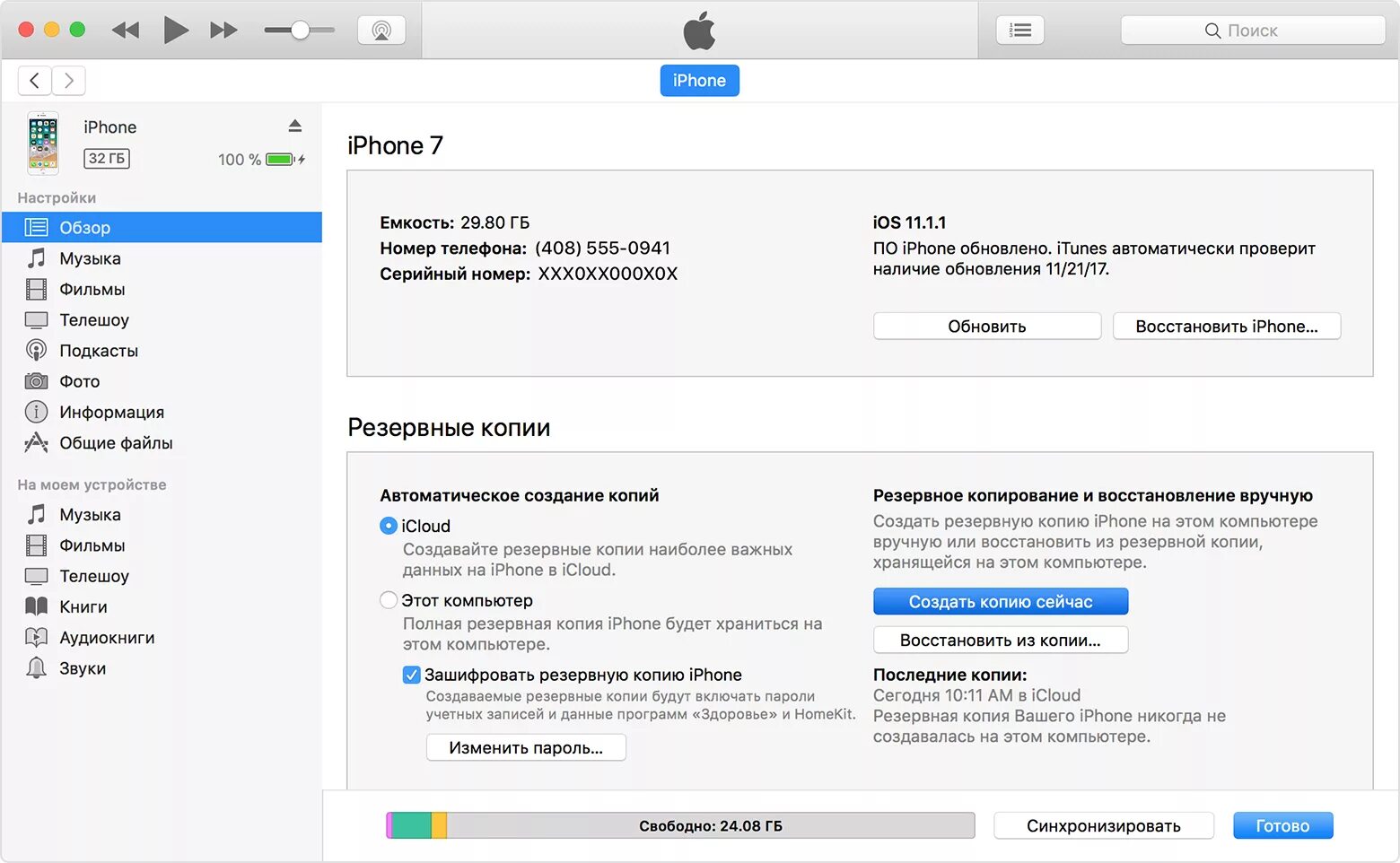Click Телешоу icon under На моем устройстве

pyautogui.click(x=36, y=576)
